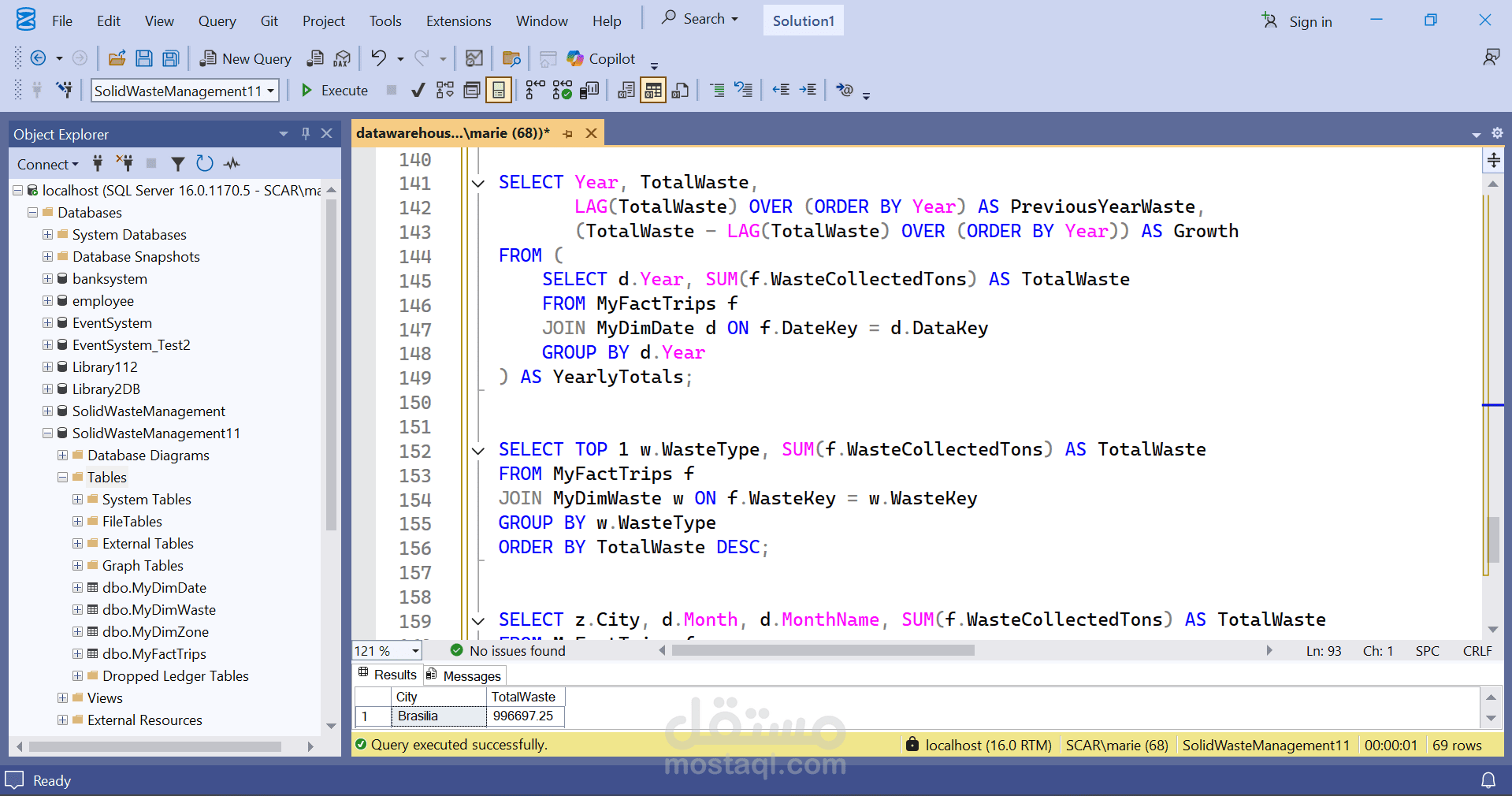
Task: Pin the Object Explorer panel
Action: pos(306,134)
